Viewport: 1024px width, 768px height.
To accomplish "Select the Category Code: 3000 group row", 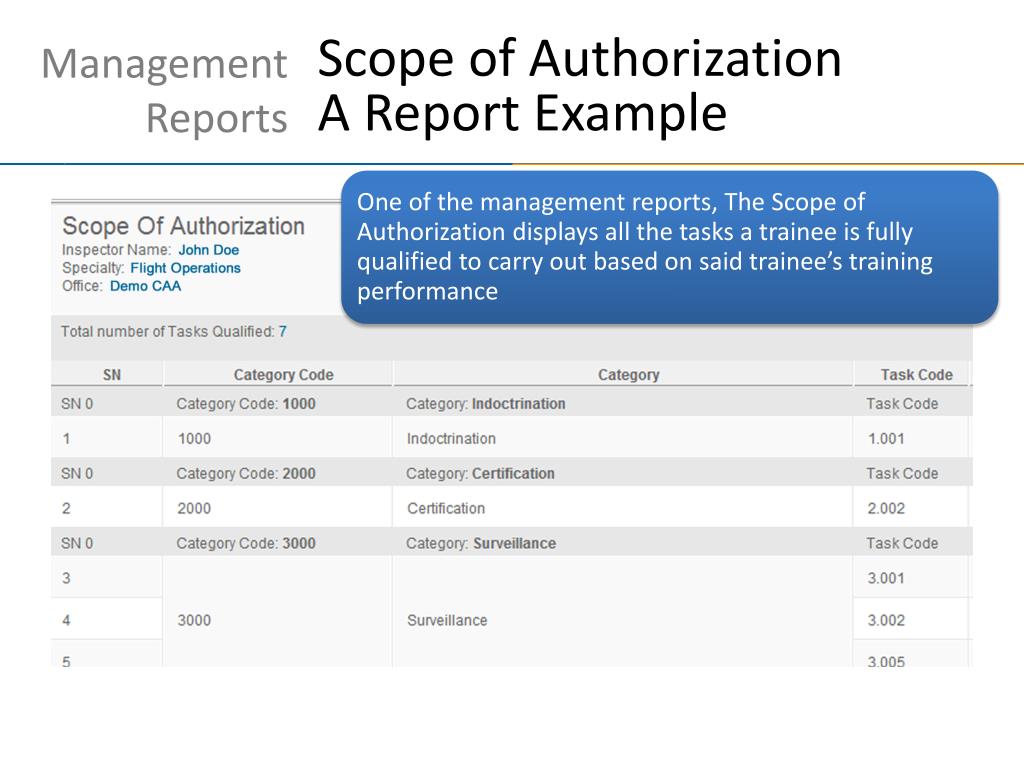I will click(511, 543).
